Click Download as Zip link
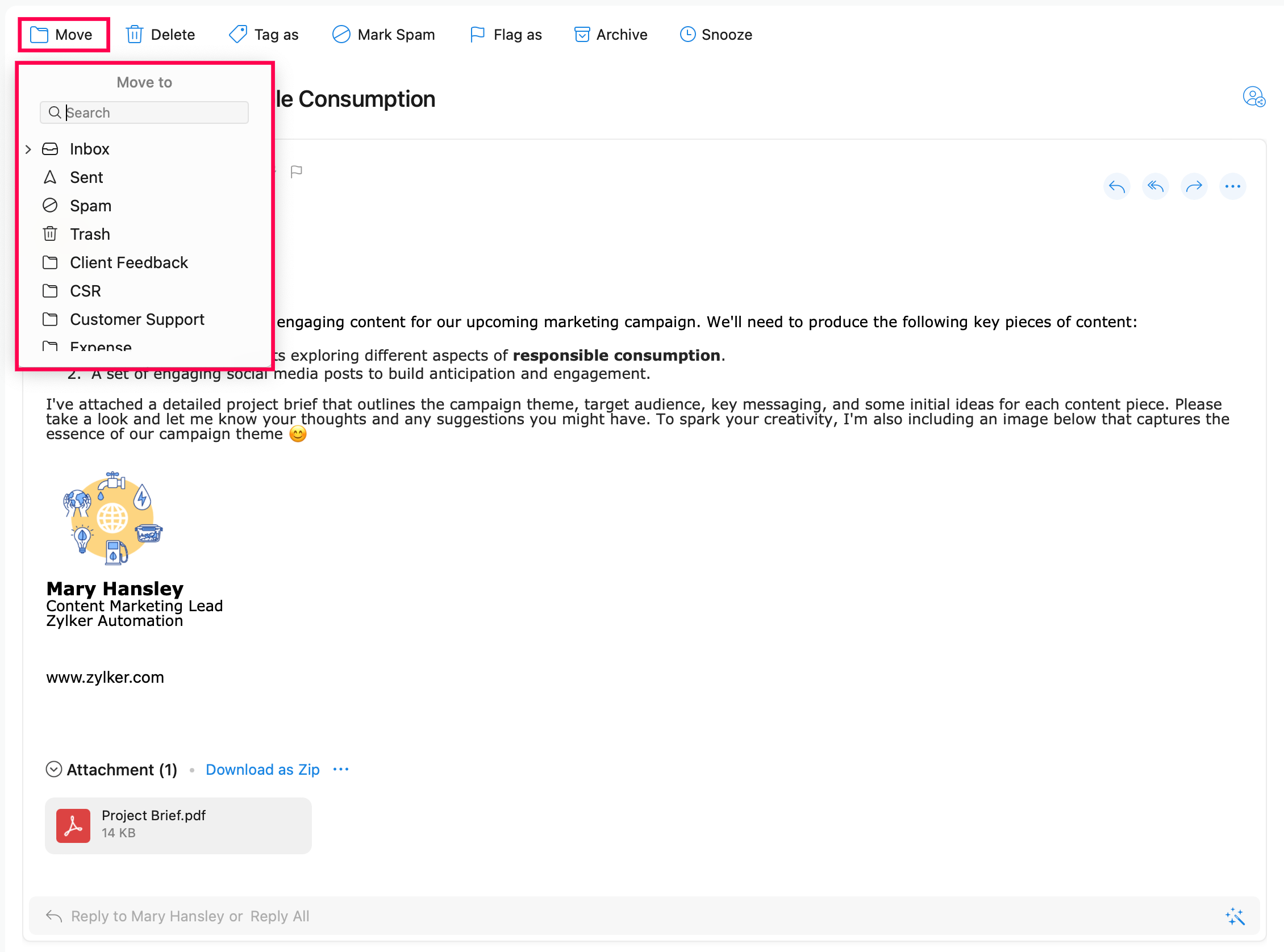This screenshot has height=952, width=1284. 262,769
